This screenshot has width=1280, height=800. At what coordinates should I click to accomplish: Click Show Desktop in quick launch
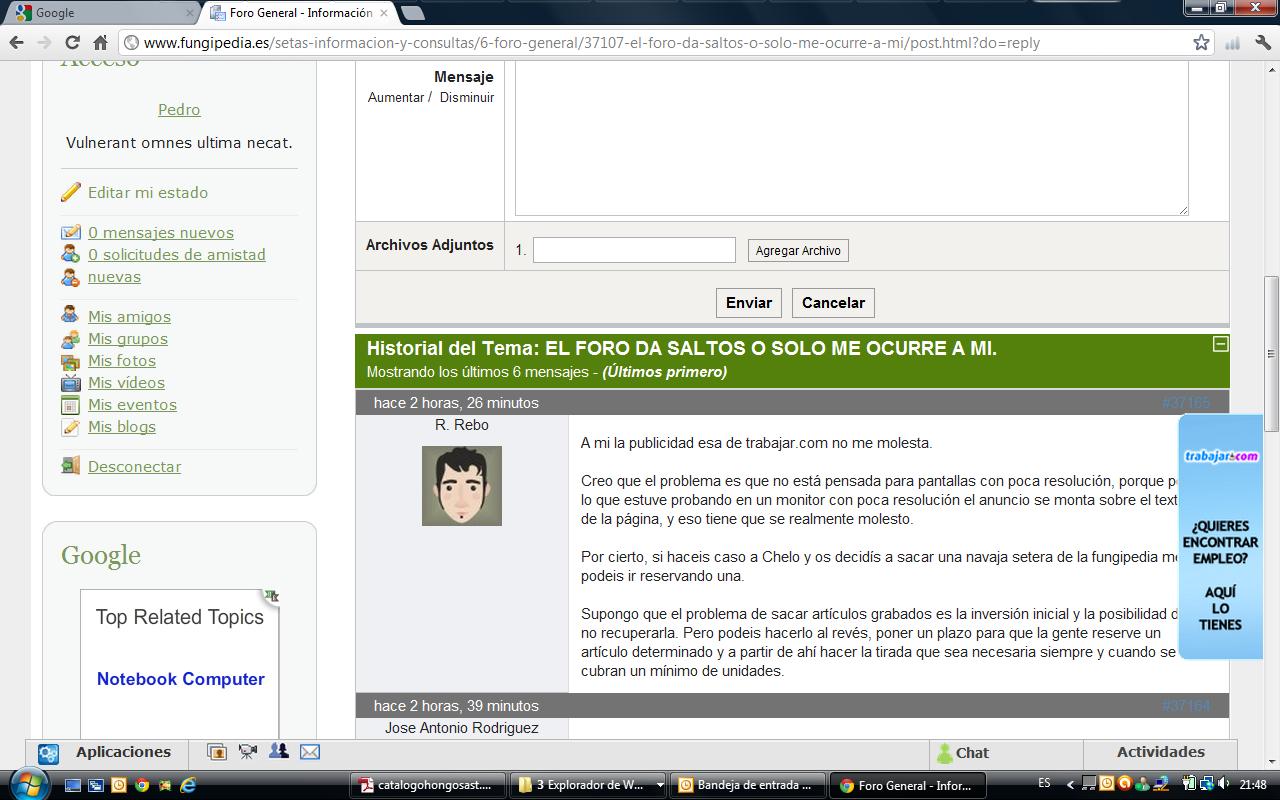pyautogui.click(x=75, y=785)
